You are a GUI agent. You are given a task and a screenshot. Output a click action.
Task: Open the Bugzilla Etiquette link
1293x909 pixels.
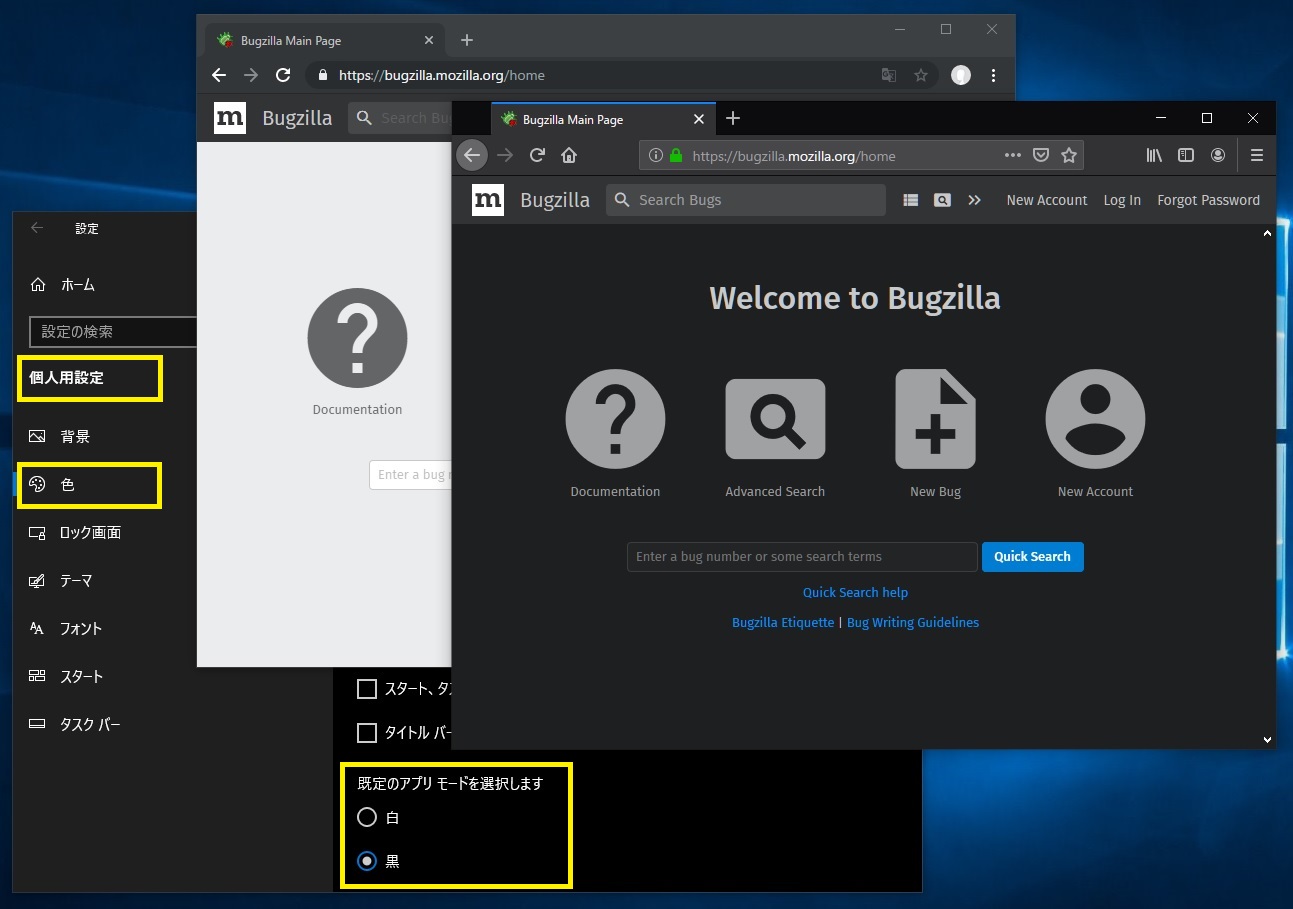click(x=782, y=622)
